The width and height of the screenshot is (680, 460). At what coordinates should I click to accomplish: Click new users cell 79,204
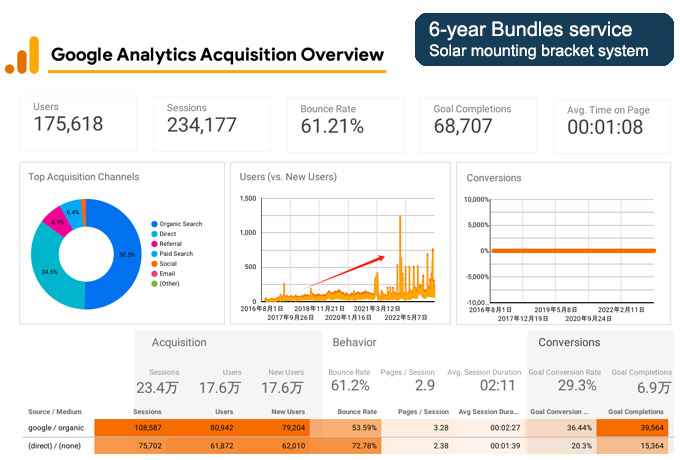[294, 428]
